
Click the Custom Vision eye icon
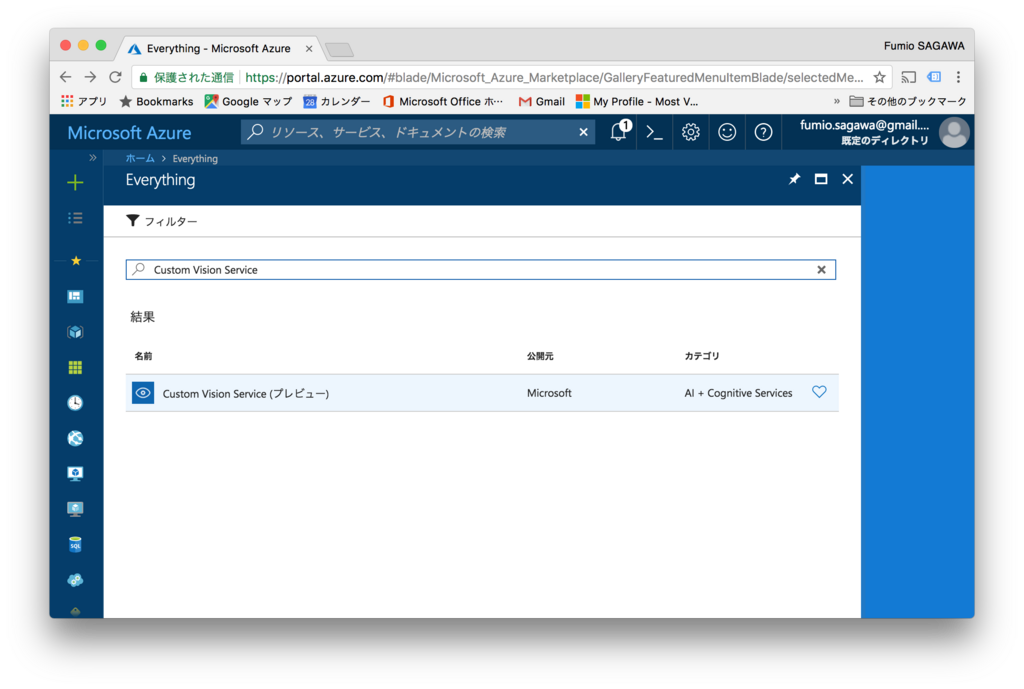143,393
